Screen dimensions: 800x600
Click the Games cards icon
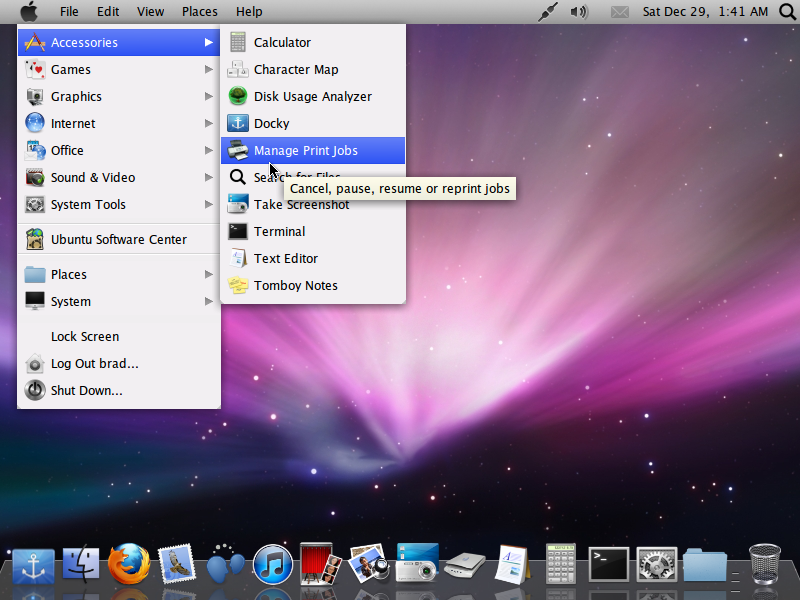35,69
